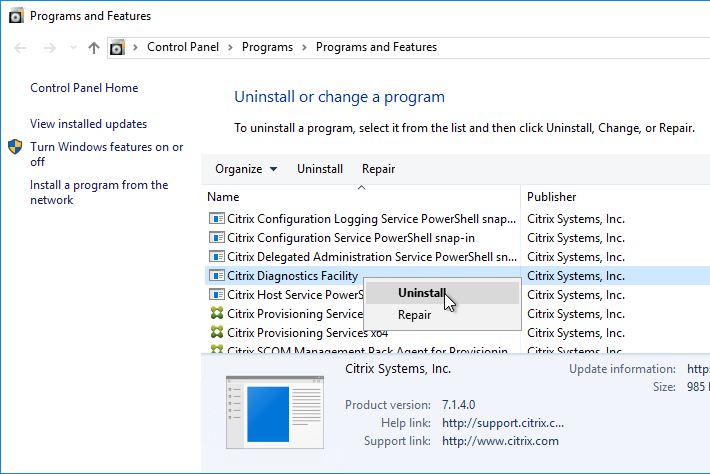710x474 pixels.
Task: Click Citrix Systems, Inc. in details pane
Action: [x=398, y=369]
